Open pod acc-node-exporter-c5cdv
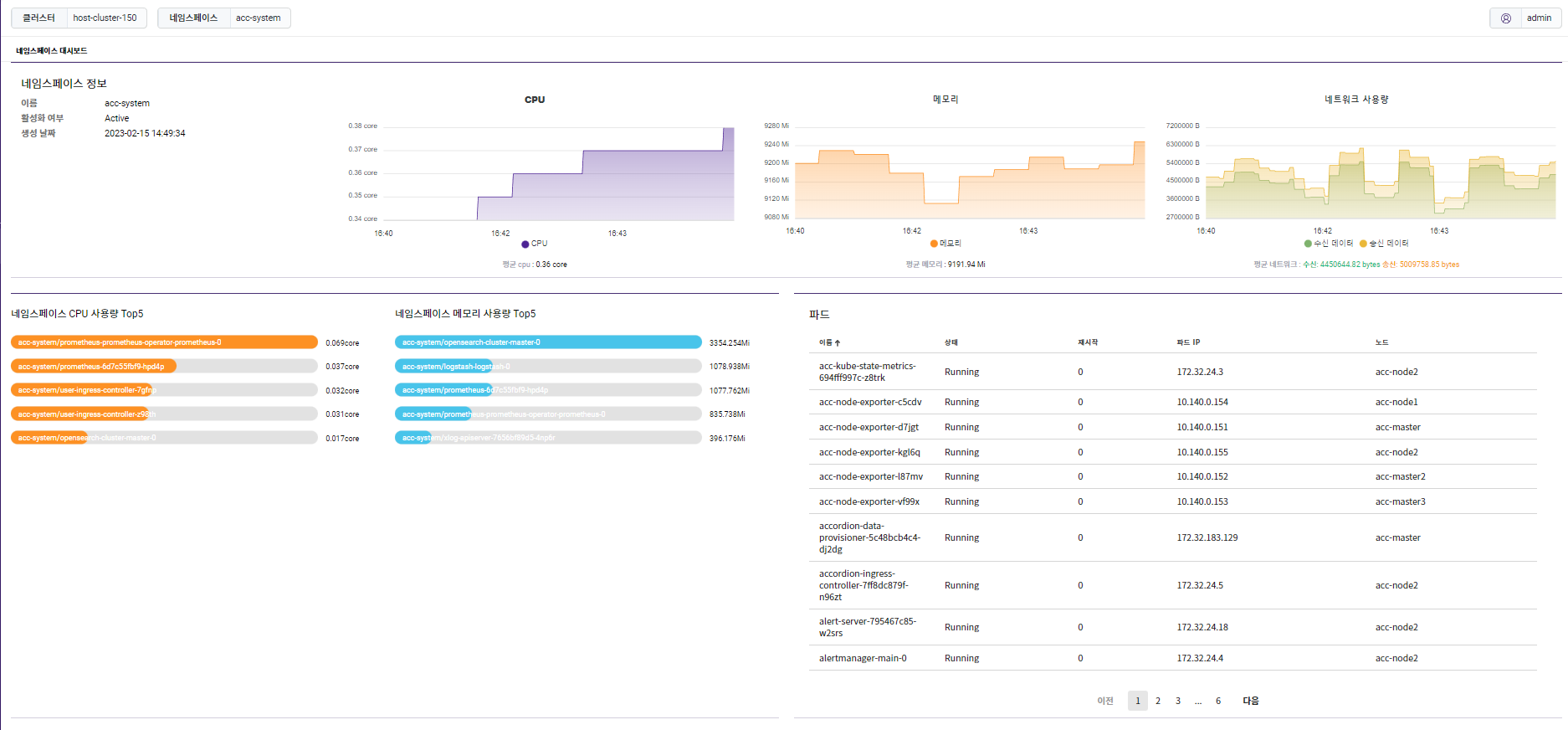1568x730 pixels. tap(870, 402)
